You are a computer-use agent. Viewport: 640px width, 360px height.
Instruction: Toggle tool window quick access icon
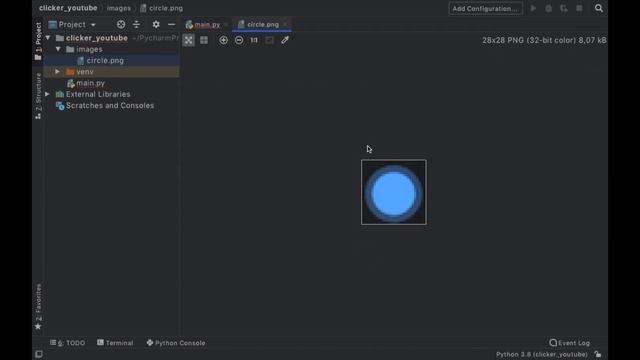(x=39, y=354)
